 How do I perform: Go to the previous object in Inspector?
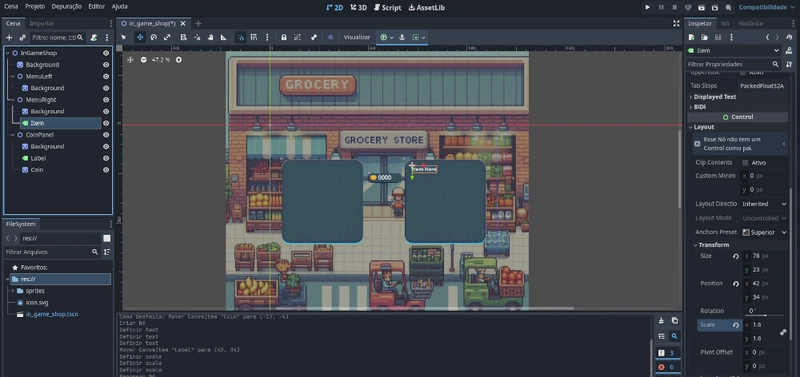tap(767, 37)
